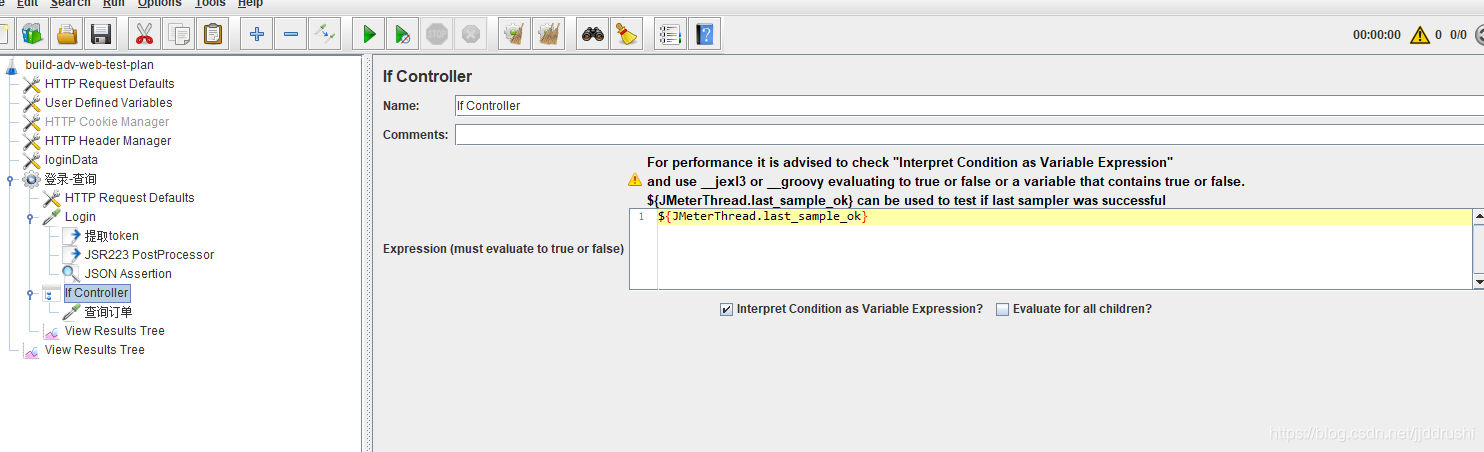Click expression editor scrollbar down arrow

coord(1478,283)
